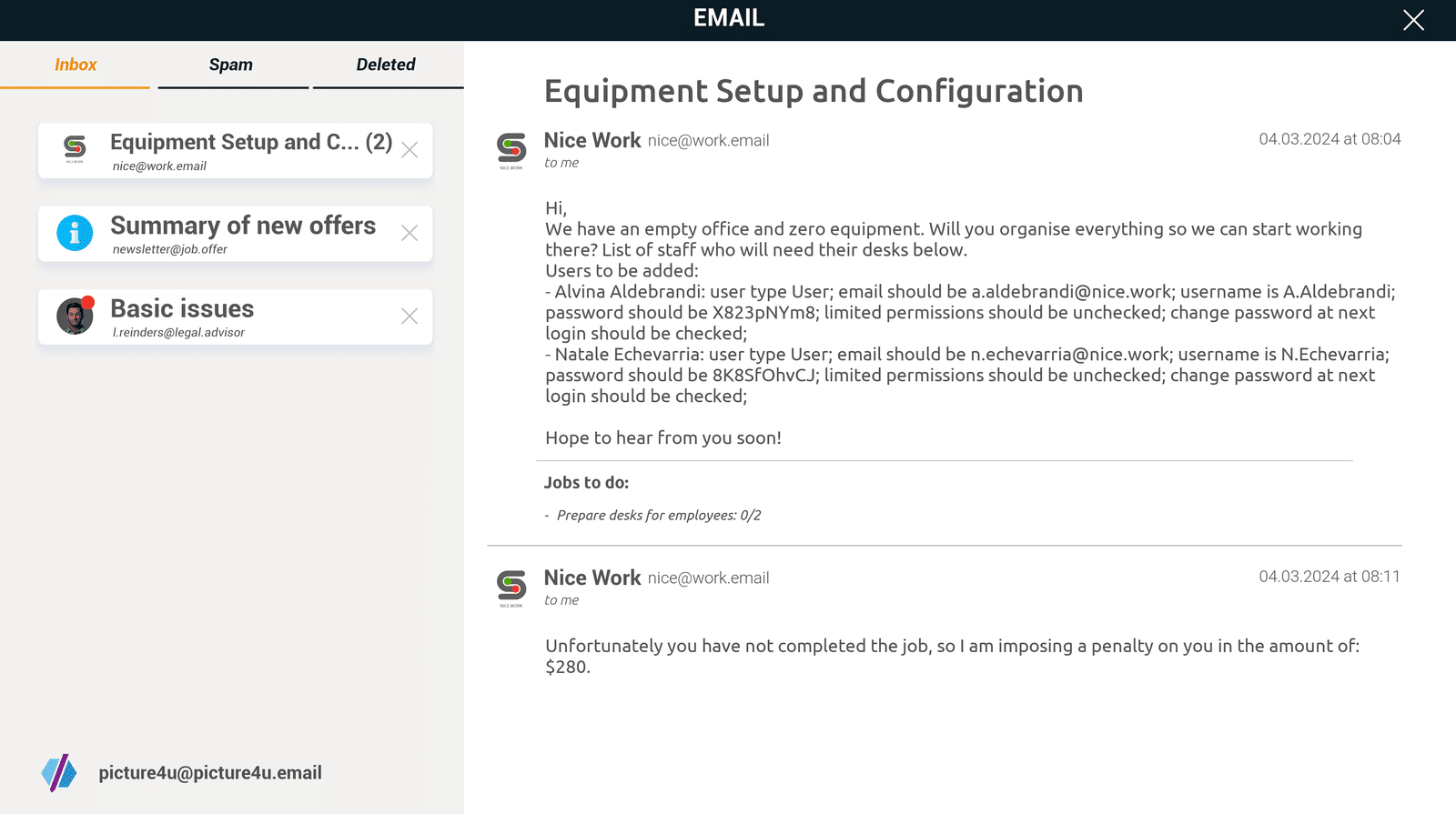The image size is (1456, 814).
Task: Open the Summary of new offers email
Action: pos(235,234)
